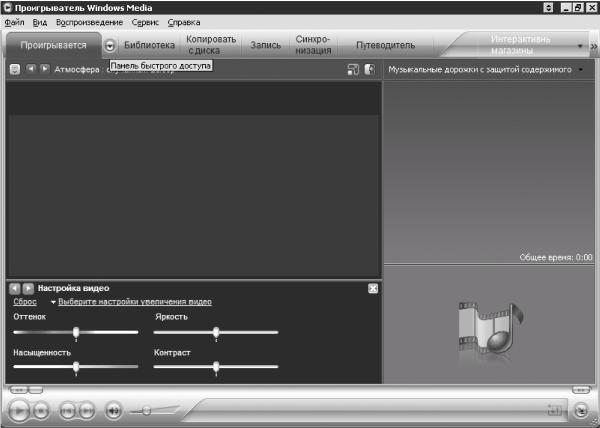Viewport: 600px width, 428px height.
Task: Click the Яркость brightness slider
Action: pos(216,332)
